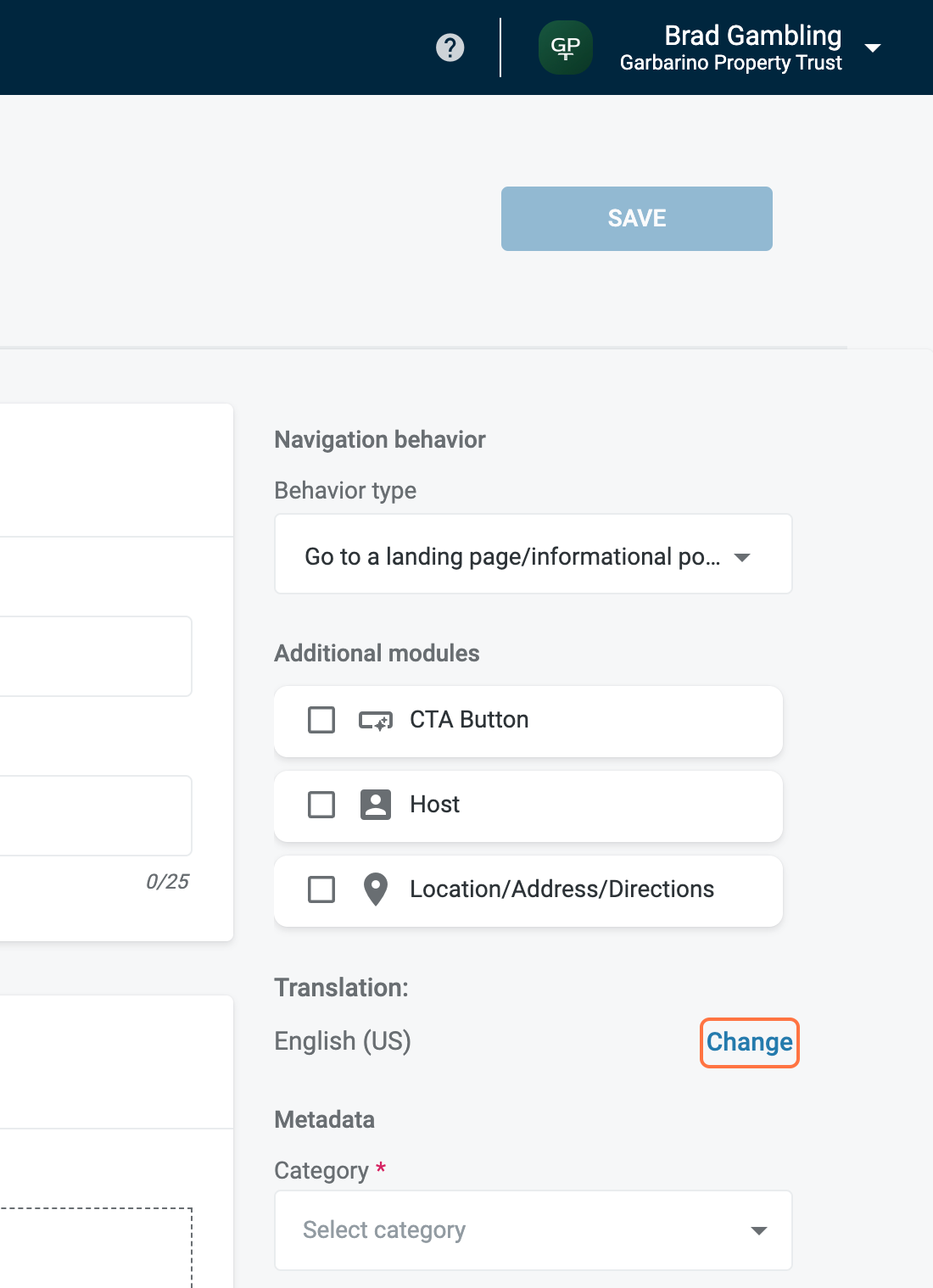The image size is (933, 1288).
Task: Click the help question mark icon
Action: [x=450, y=47]
